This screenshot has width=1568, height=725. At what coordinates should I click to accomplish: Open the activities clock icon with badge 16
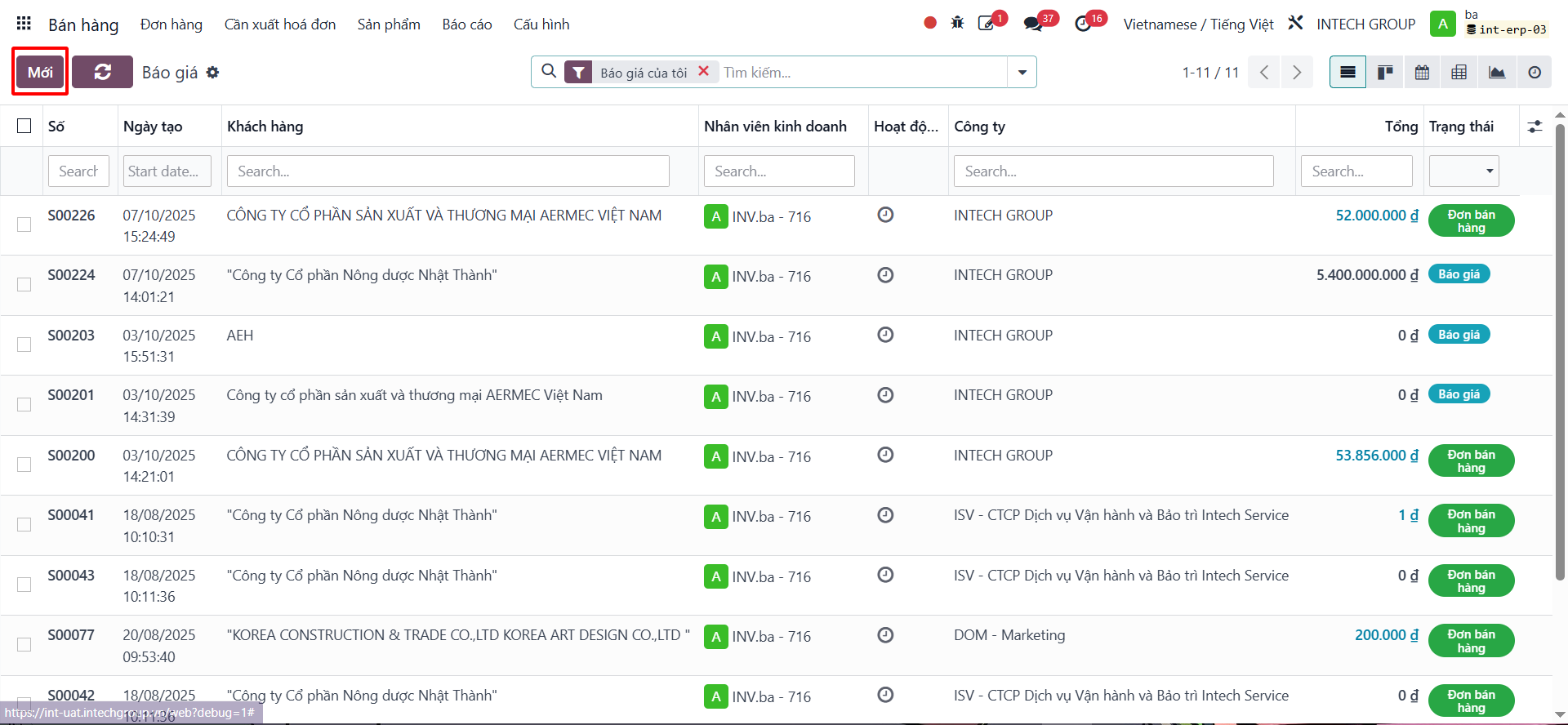[1083, 24]
